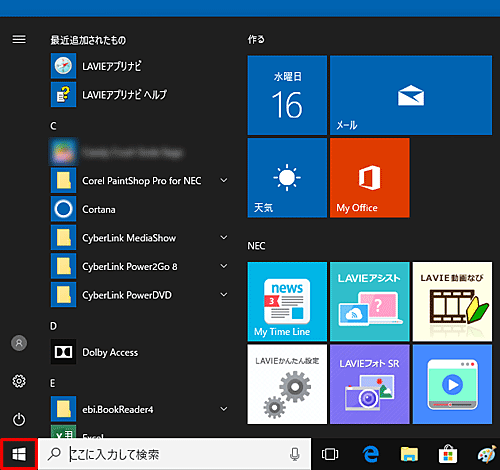Launch Microsoft Edge from taskbar
Image resolution: width=500 pixels, height=470 pixels.
[x=371, y=454]
